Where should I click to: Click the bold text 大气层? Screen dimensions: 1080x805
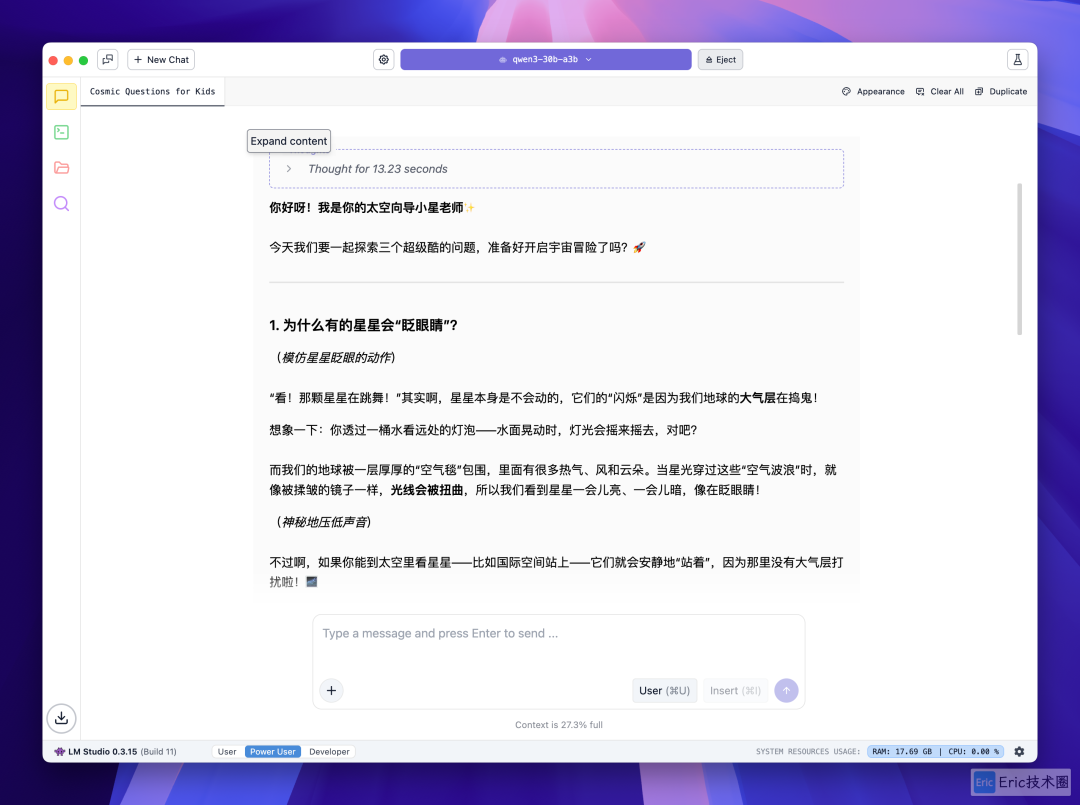[x=758, y=398]
